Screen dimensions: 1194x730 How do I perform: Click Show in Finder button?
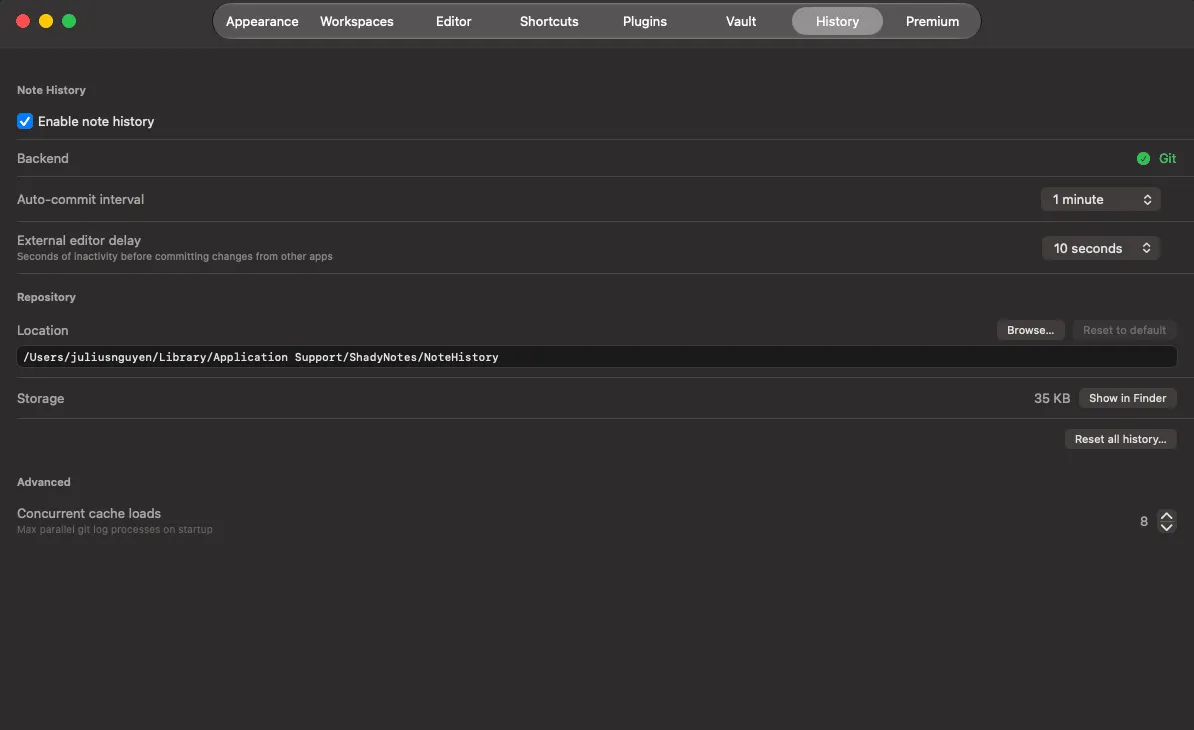(1127, 398)
